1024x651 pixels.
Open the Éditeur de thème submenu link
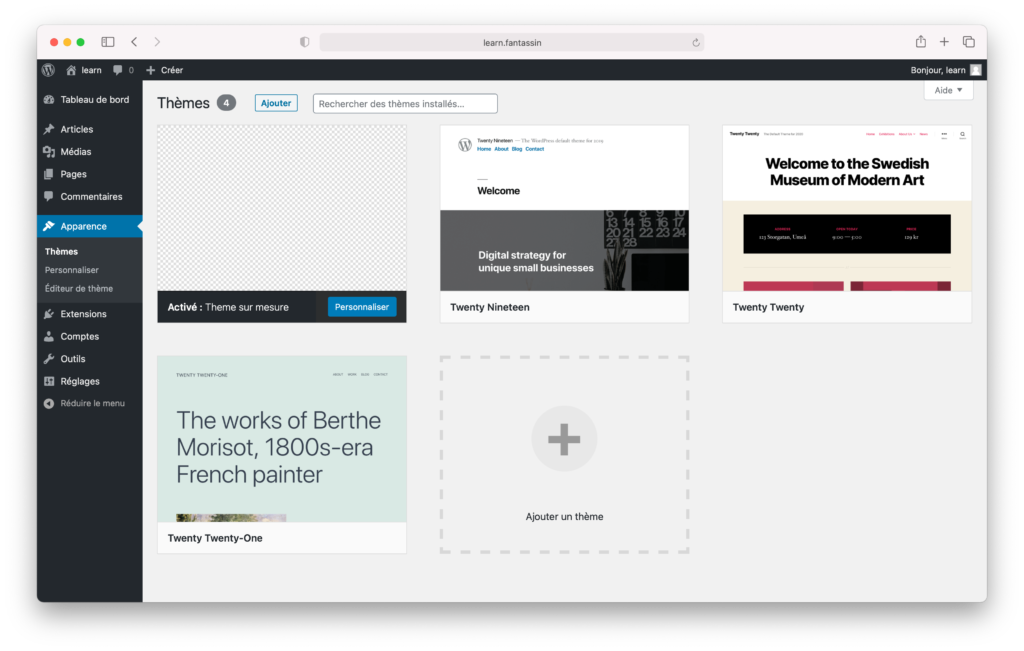pos(79,289)
